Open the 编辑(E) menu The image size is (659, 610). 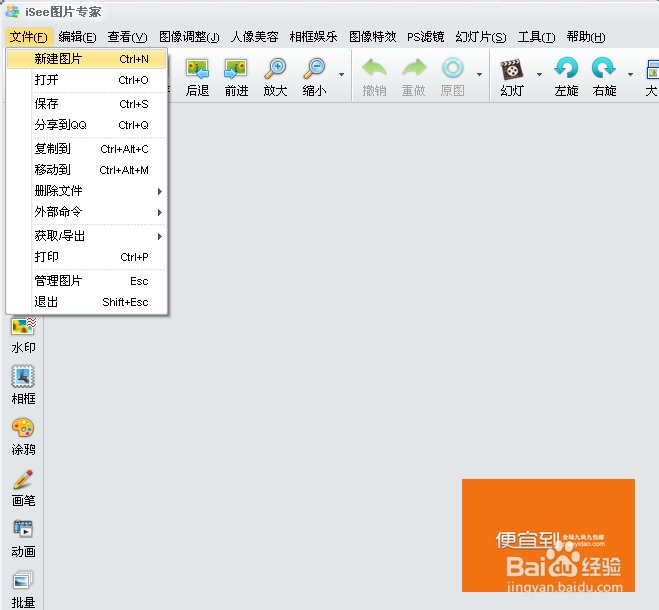(77, 37)
